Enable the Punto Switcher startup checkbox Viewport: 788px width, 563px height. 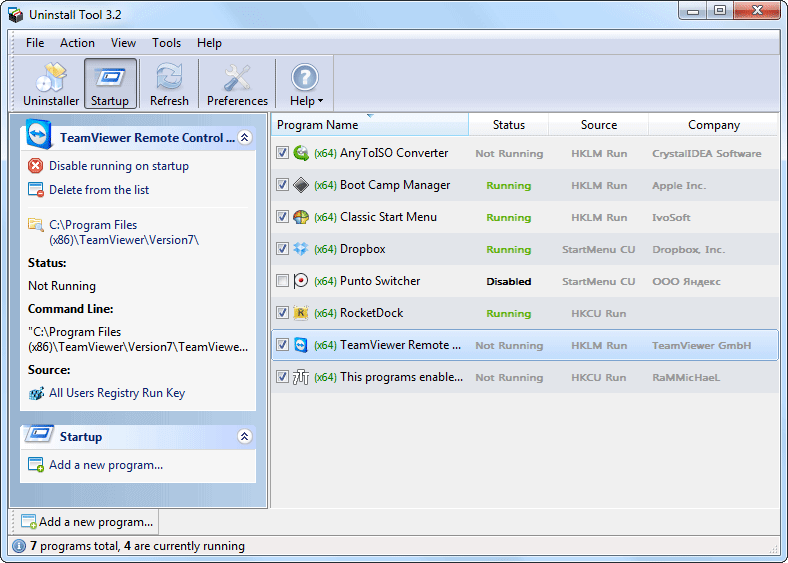click(282, 280)
